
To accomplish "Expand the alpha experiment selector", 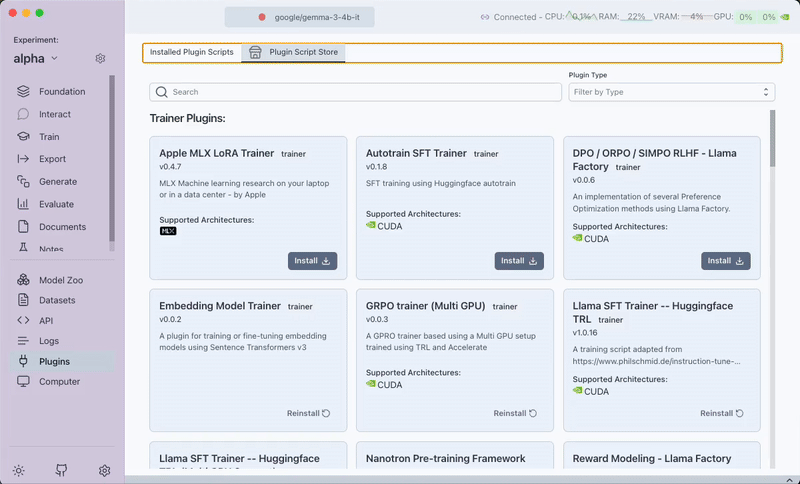I will [30, 59].
